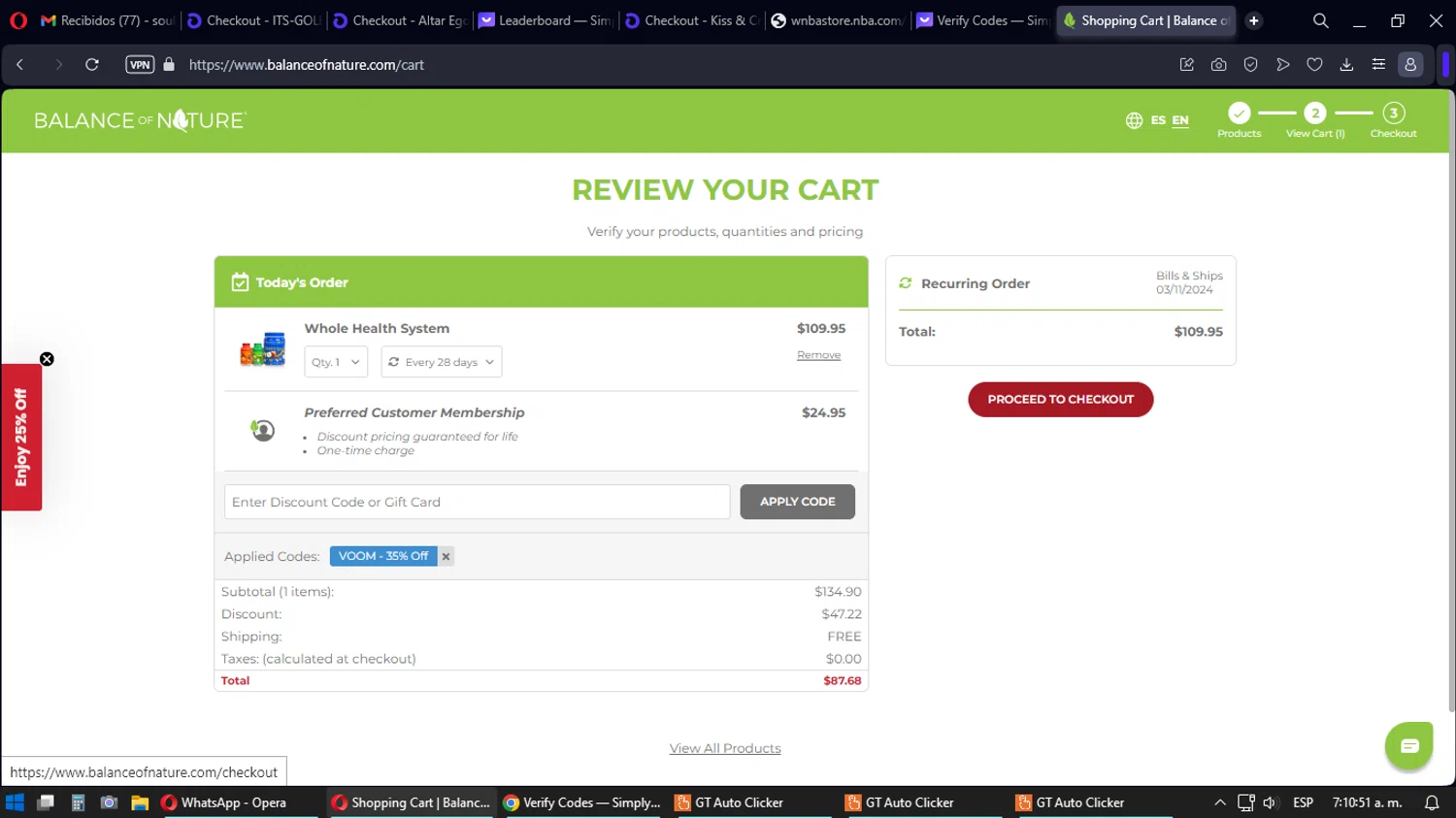Switch to wnbastore.nba.com tab
The width and height of the screenshot is (1456, 818).
pos(838,20)
